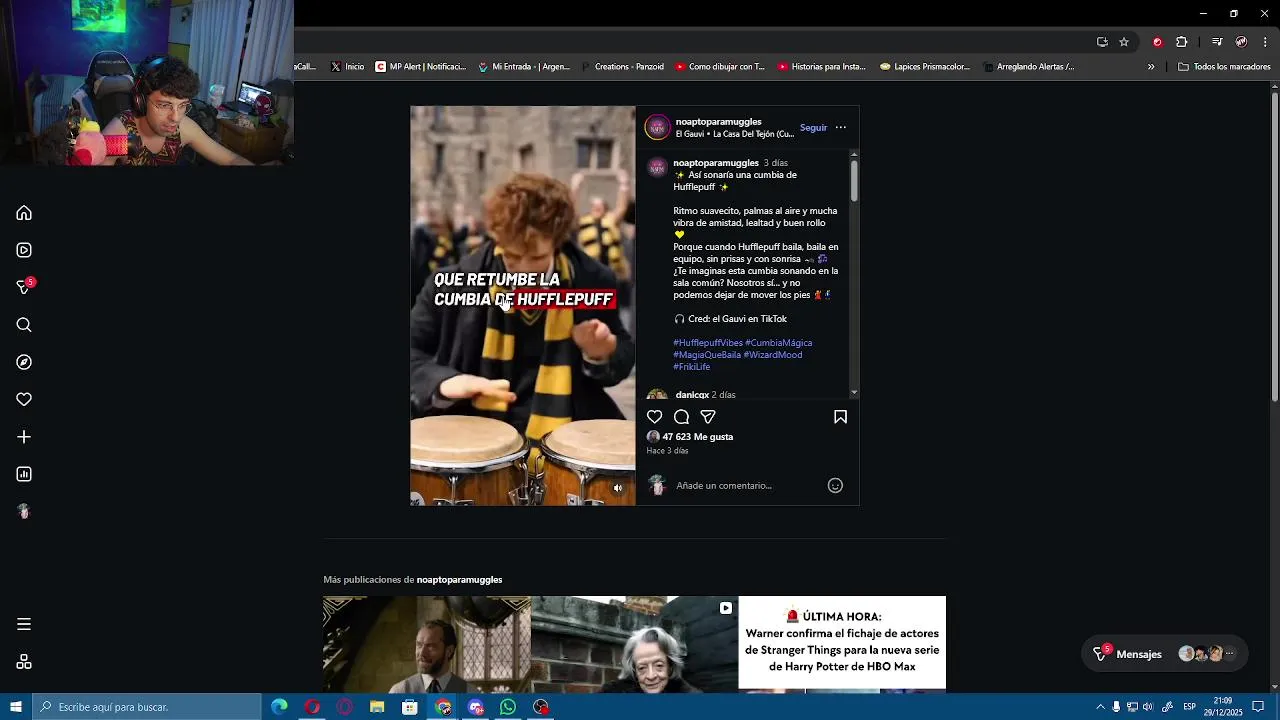Open WhatsApp from the taskbar

[508, 707]
